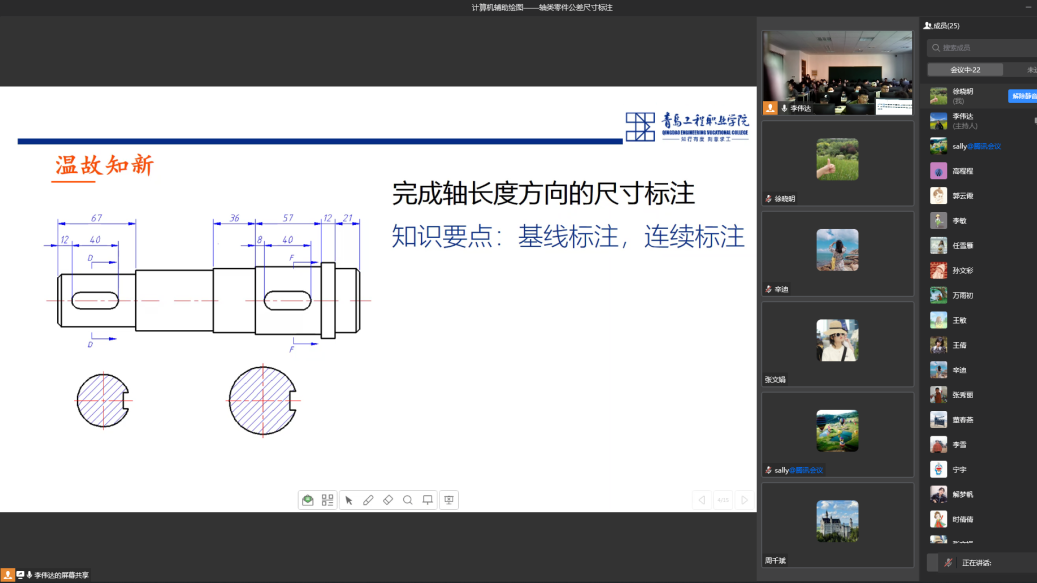Click muted mic icon on sally tile

(x=768, y=470)
